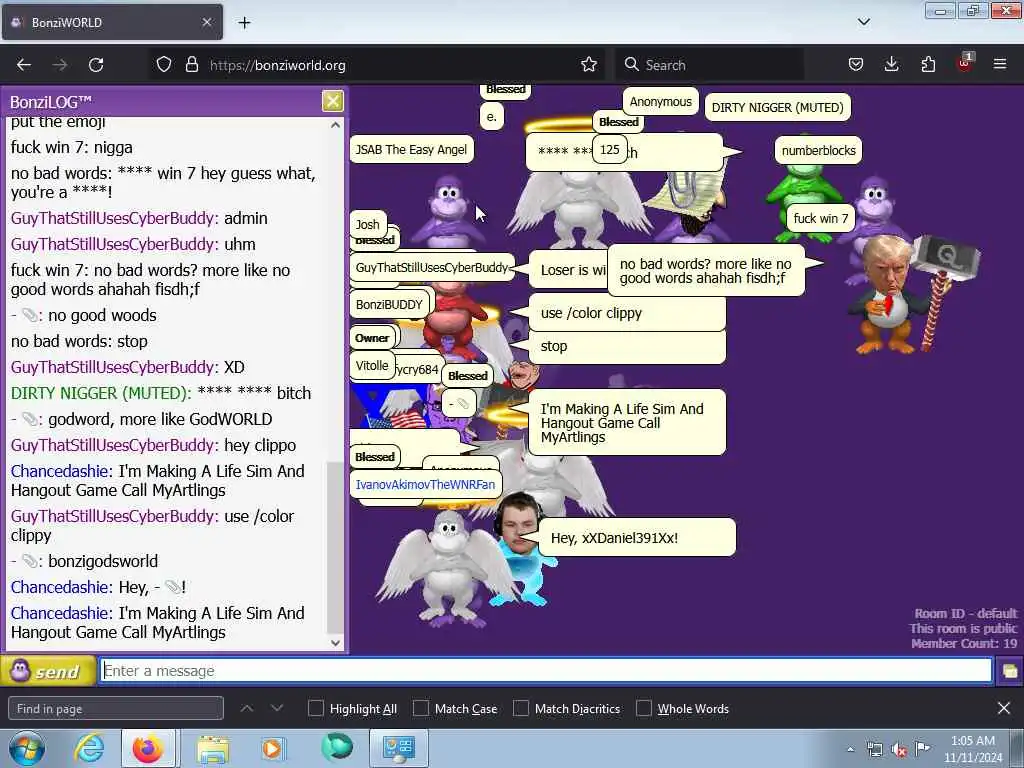Reload the BonziWORLD page

(96, 65)
